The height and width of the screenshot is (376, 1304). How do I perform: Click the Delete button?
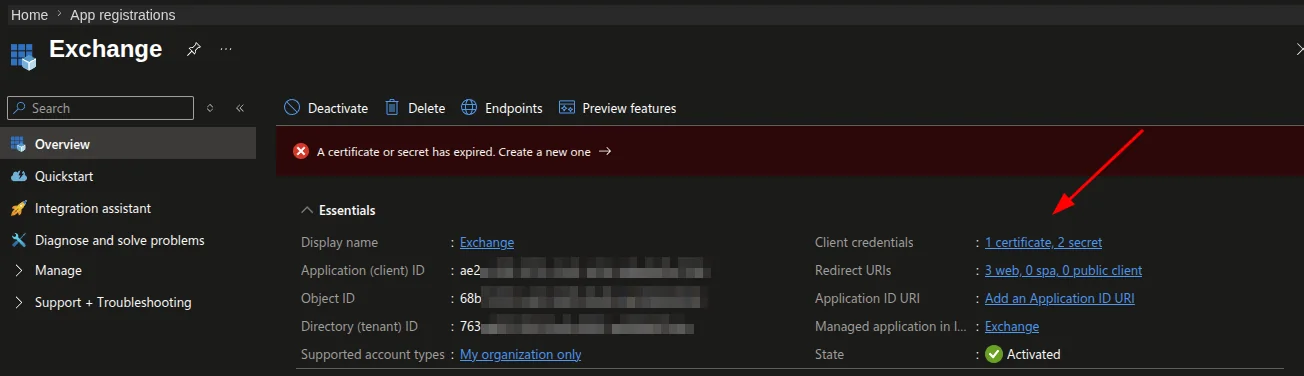415,108
